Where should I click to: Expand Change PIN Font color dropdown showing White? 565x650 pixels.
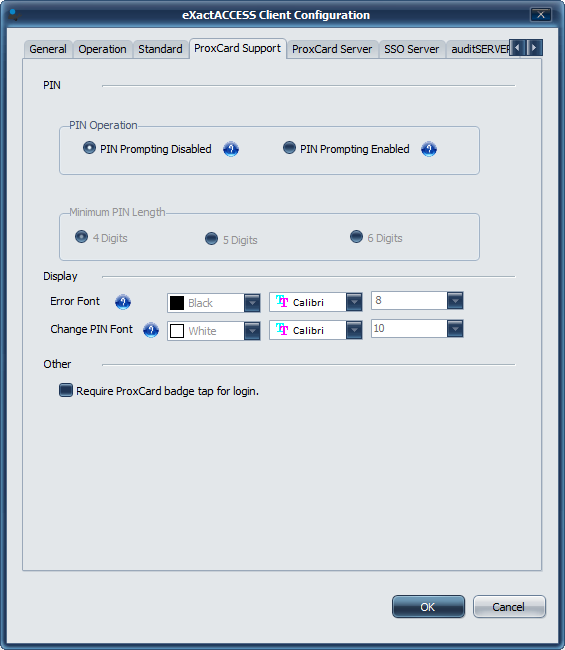point(252,331)
